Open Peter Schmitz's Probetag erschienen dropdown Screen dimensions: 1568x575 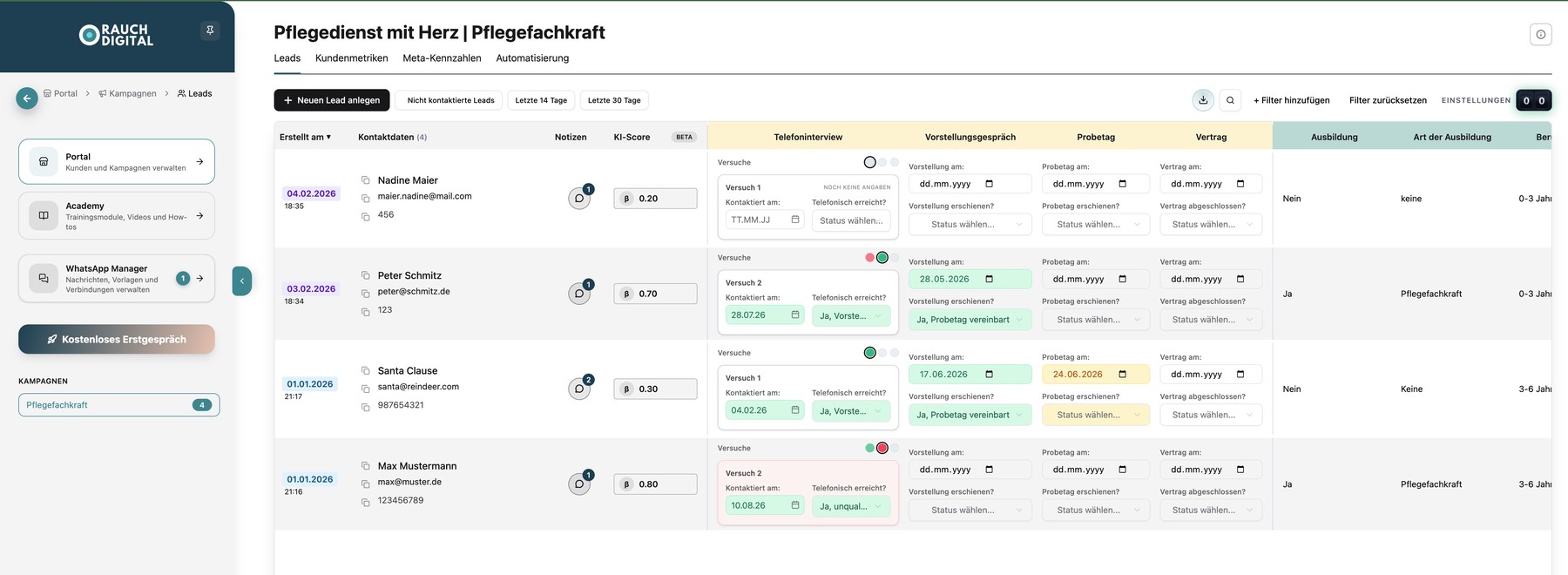[1096, 320]
